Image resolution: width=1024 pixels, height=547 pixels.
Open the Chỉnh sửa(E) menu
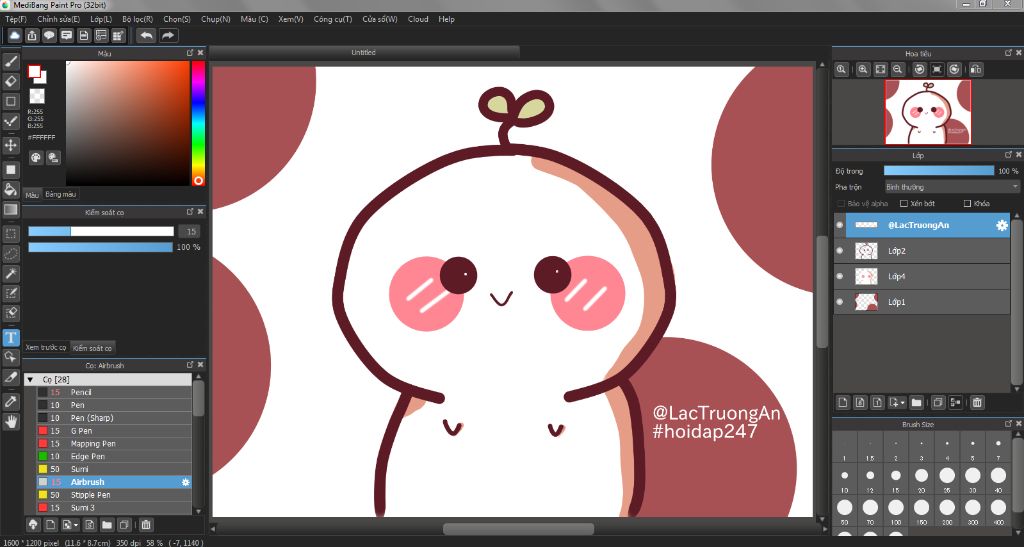59,20
